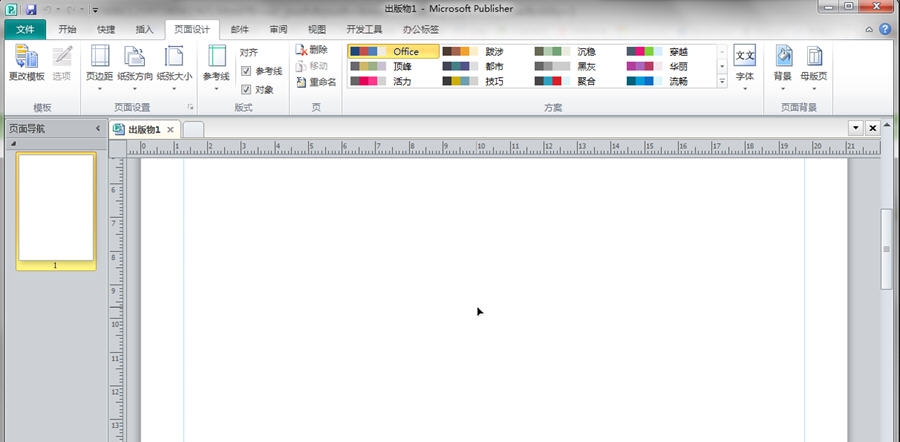The image size is (900, 442).
Task: Click the vertical scrollbar thumb
Action: (x=886, y=249)
